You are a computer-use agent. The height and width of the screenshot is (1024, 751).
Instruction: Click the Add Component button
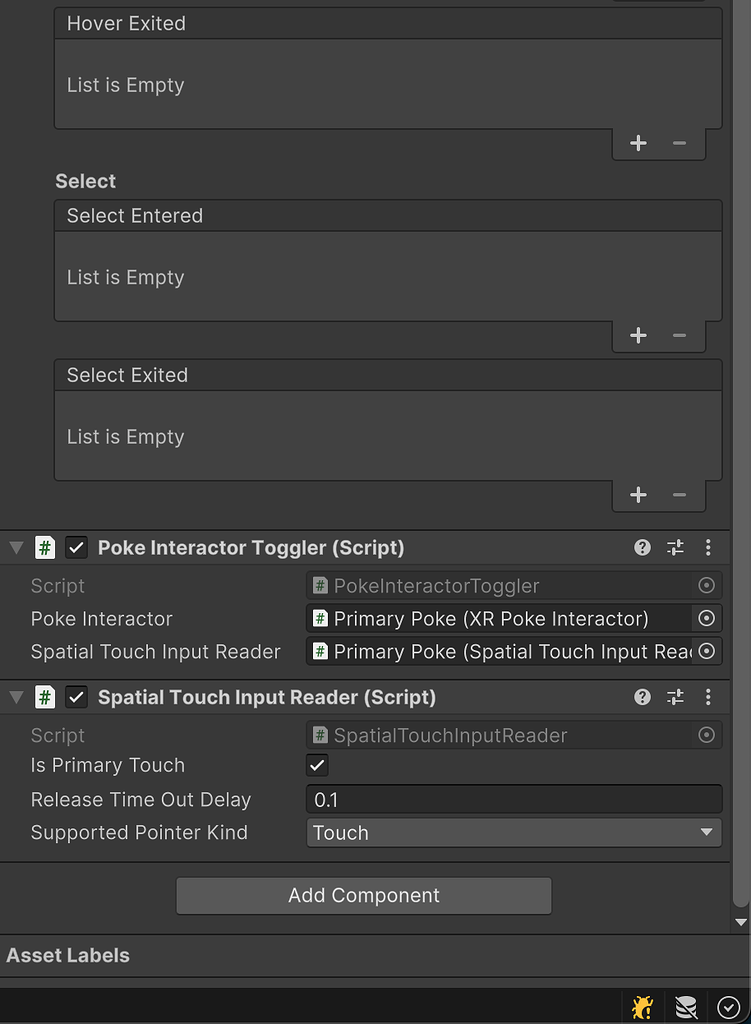pos(363,896)
